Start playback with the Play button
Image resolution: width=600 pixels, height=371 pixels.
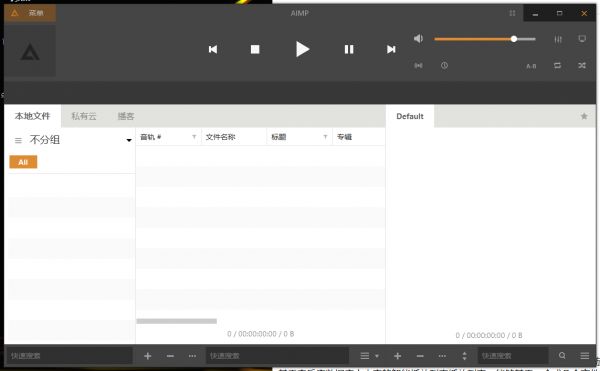point(302,49)
